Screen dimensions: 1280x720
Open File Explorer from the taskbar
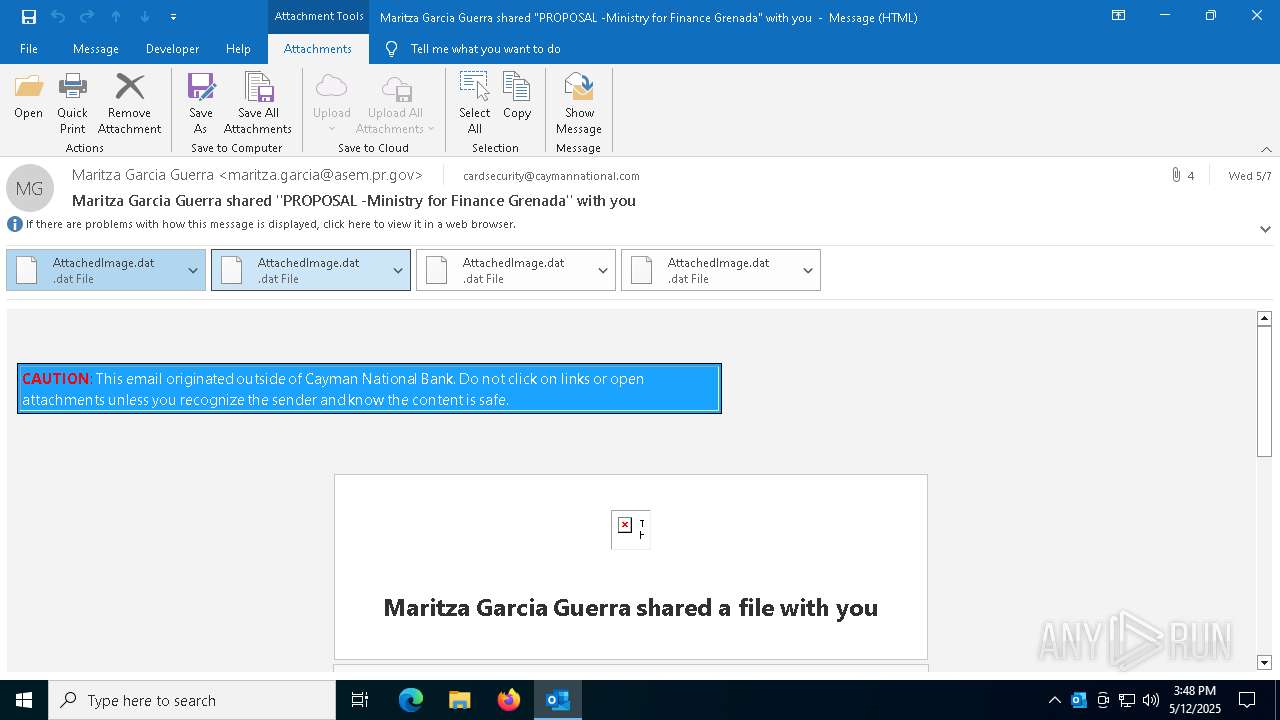tap(460, 700)
